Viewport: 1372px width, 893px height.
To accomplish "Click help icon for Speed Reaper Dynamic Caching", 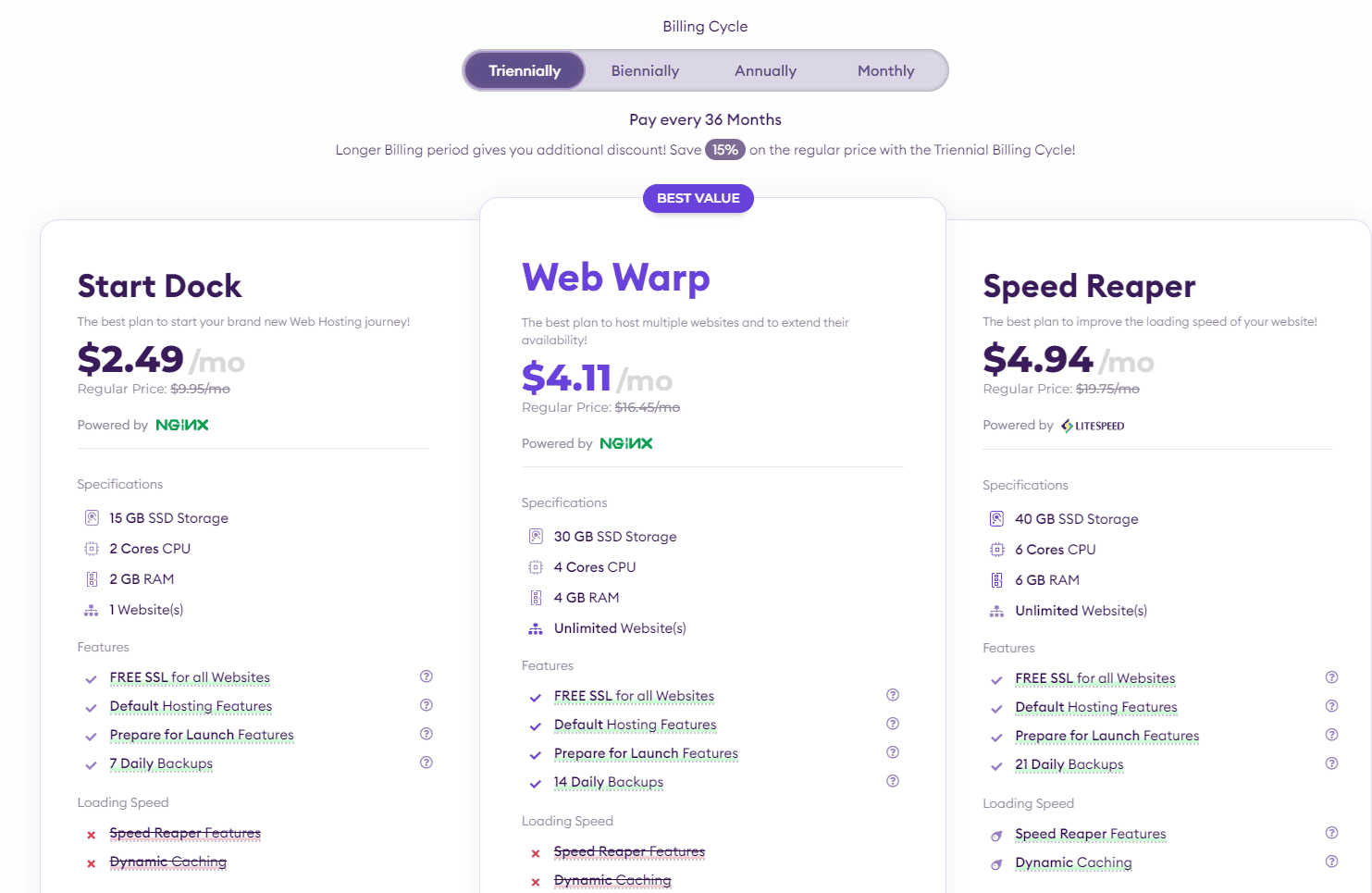I will 1331,862.
